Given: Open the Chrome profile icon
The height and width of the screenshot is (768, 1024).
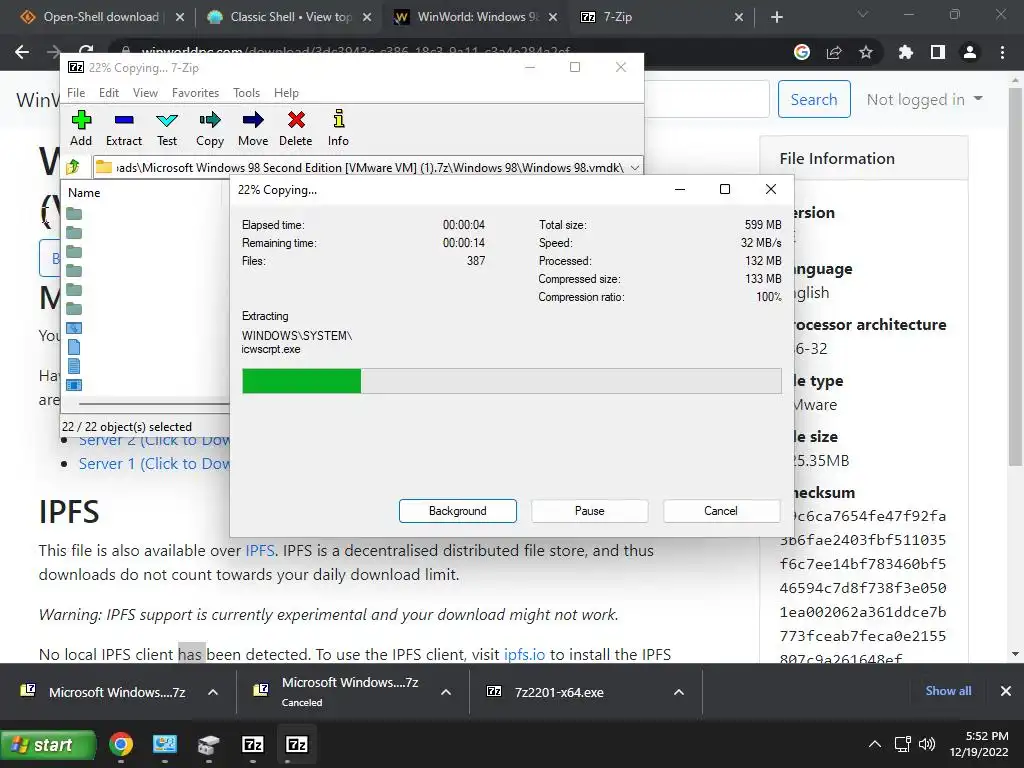Looking at the screenshot, I should tap(970, 52).
